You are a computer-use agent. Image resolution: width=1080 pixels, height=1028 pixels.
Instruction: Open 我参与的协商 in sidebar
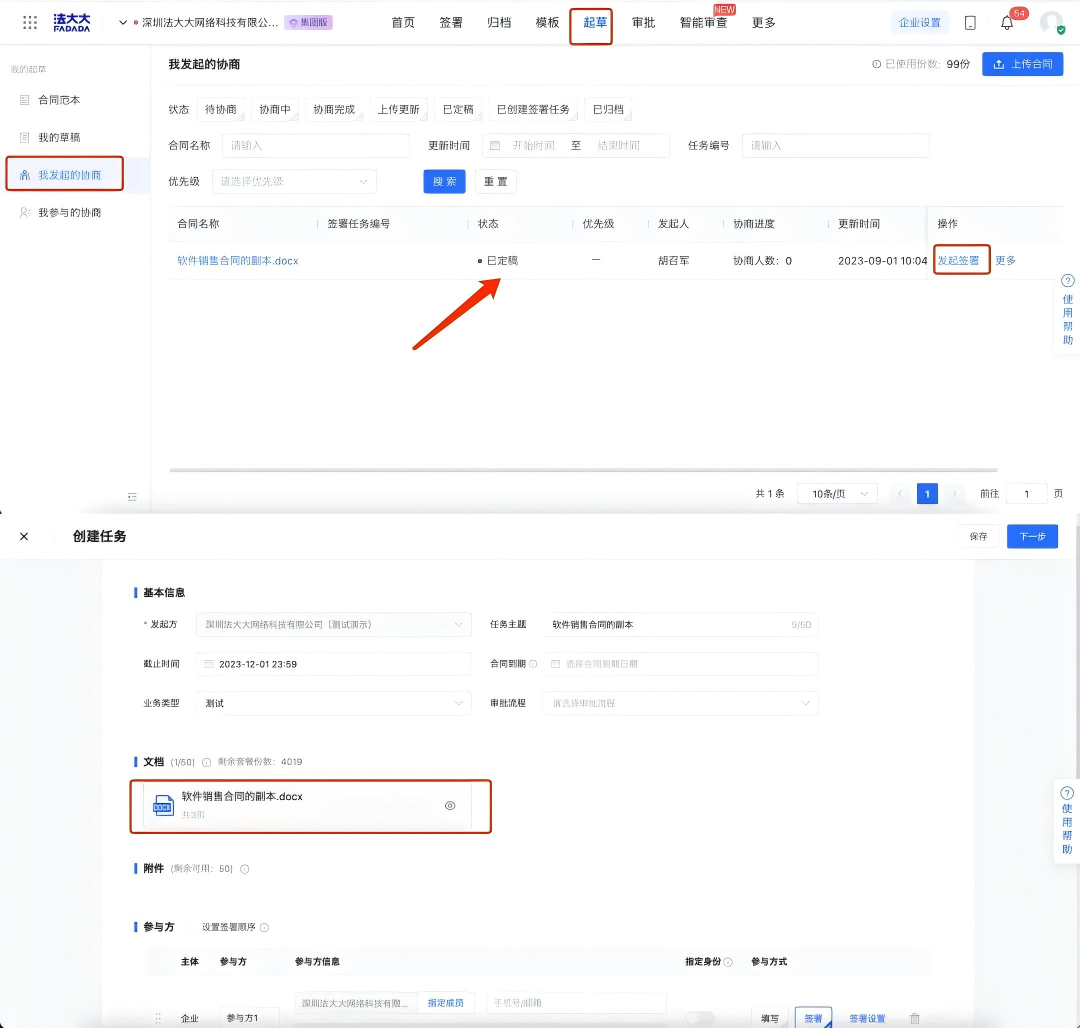(69, 213)
